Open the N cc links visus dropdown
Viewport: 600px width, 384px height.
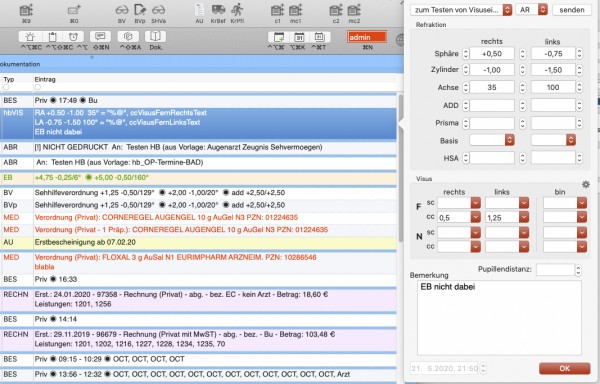pos(524,247)
